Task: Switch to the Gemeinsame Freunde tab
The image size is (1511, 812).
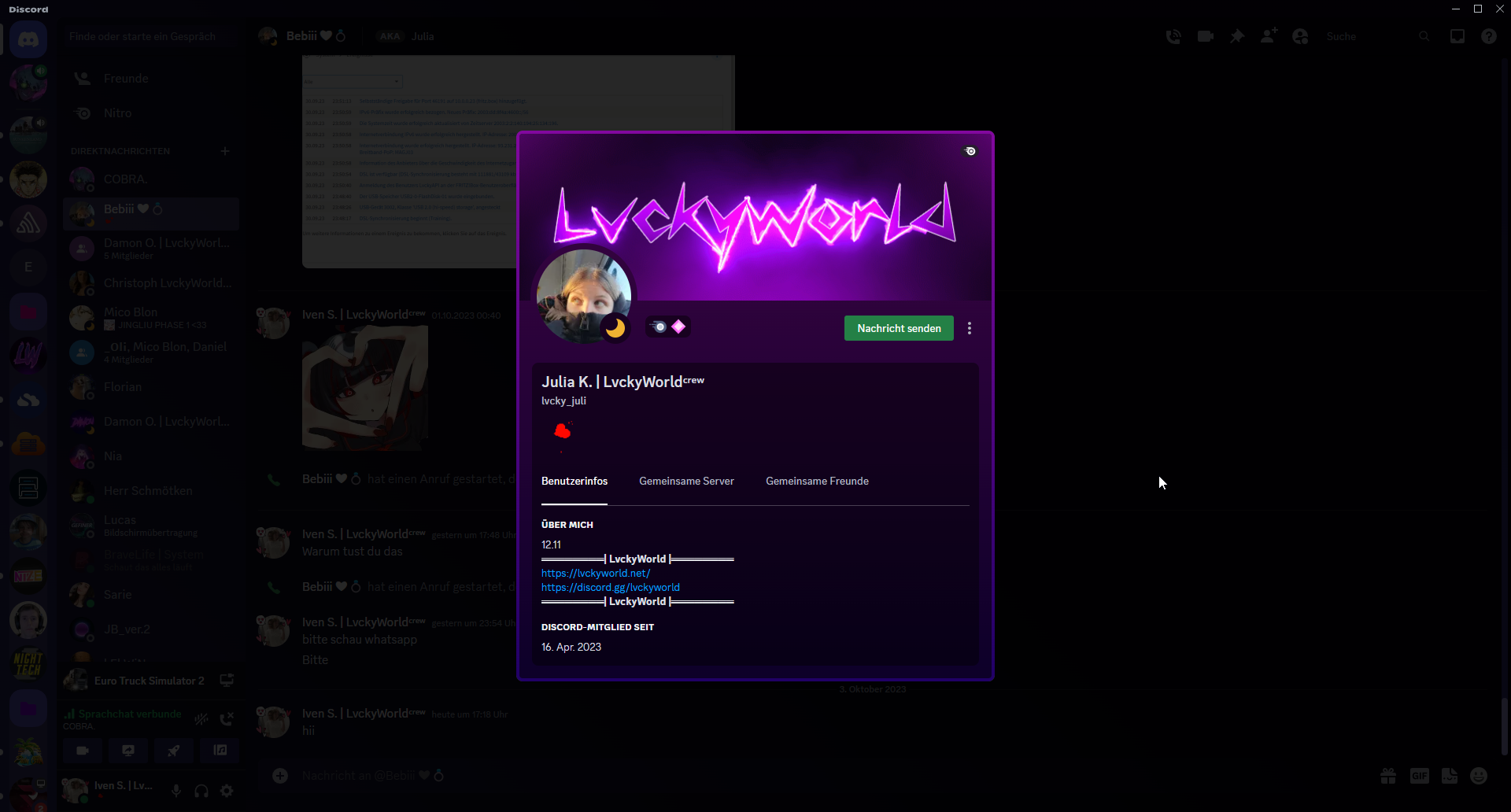Action: (x=817, y=481)
